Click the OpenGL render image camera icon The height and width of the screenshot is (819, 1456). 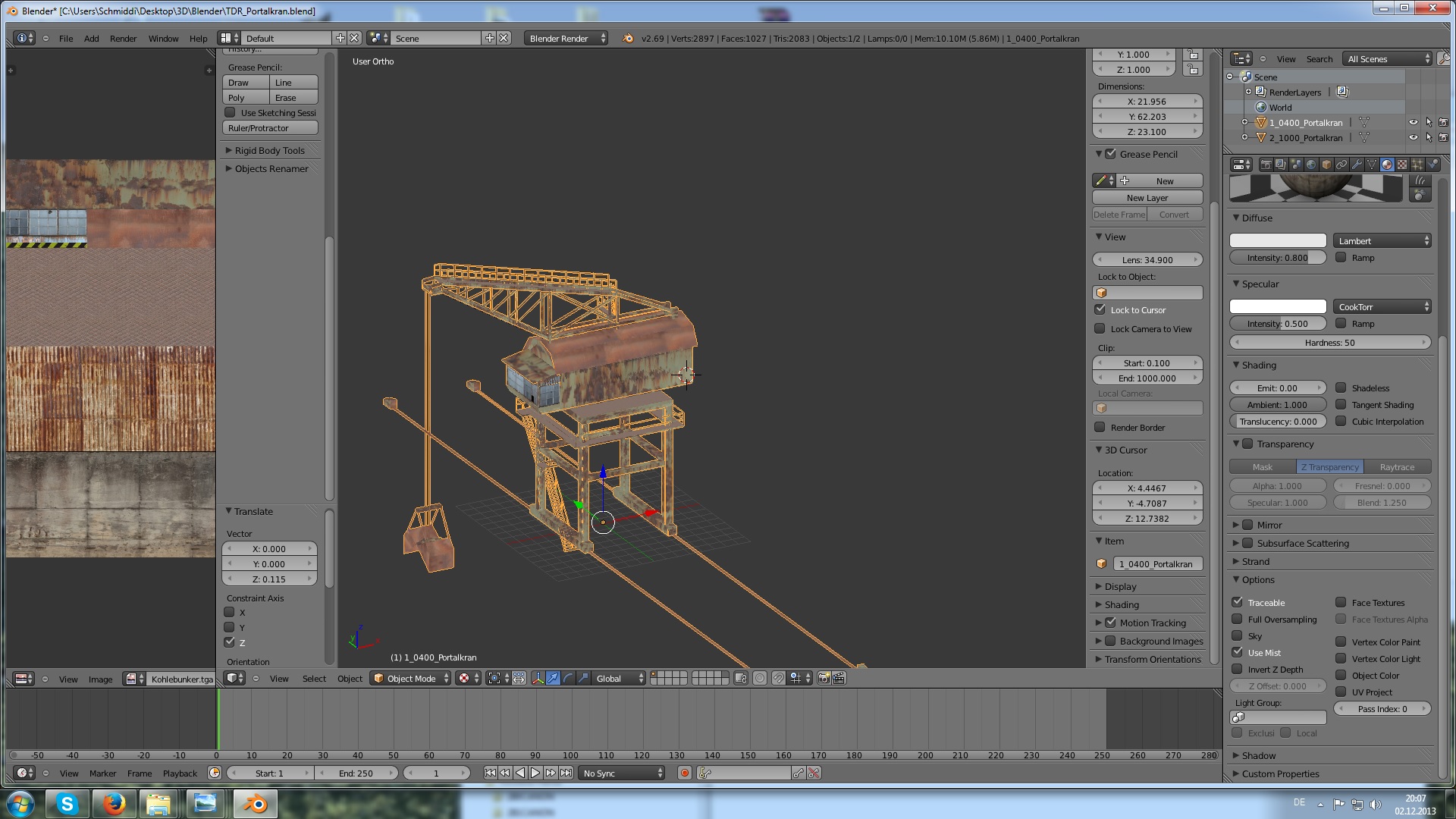[x=824, y=679]
